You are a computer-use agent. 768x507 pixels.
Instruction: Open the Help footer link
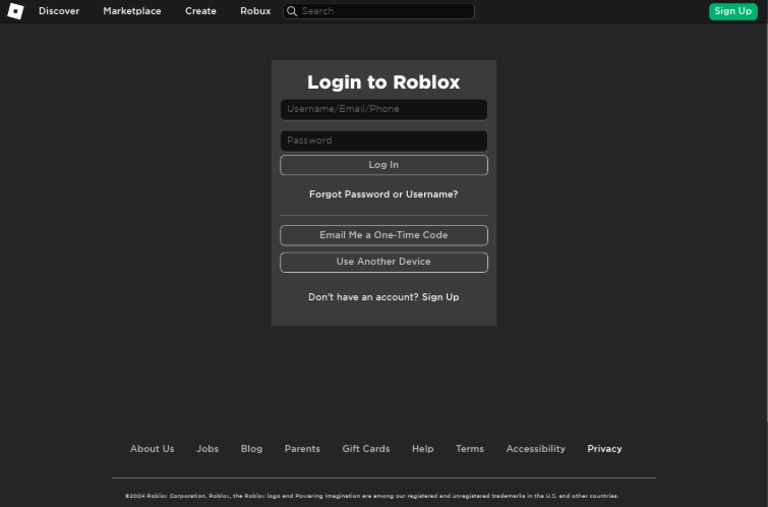pos(423,449)
